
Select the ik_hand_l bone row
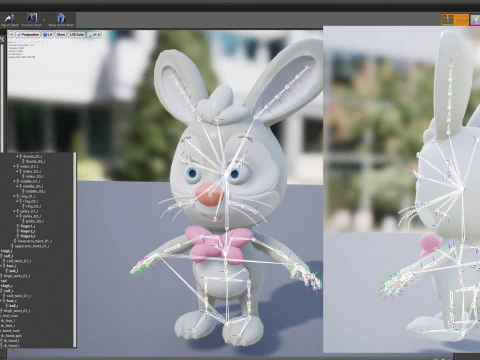(11, 341)
